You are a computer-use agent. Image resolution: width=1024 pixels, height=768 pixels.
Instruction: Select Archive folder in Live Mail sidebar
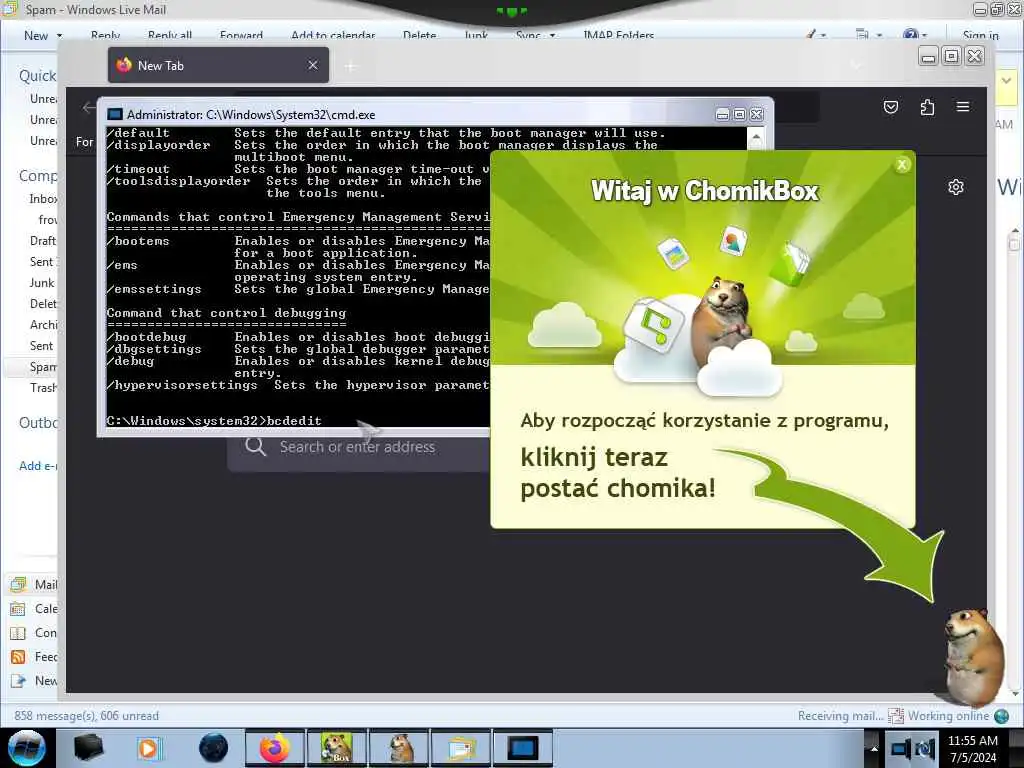43,325
